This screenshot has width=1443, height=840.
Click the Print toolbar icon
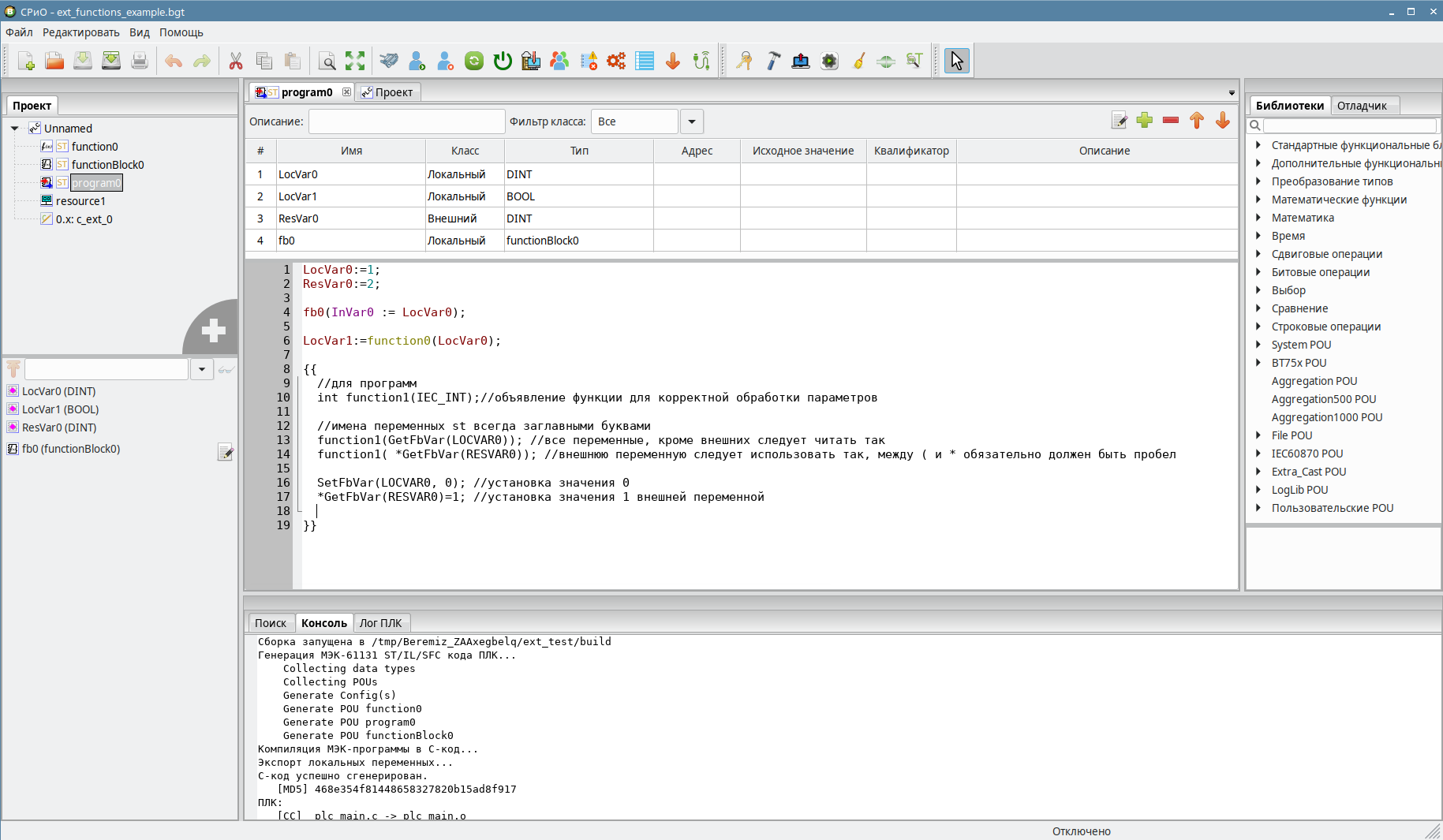pos(140,61)
